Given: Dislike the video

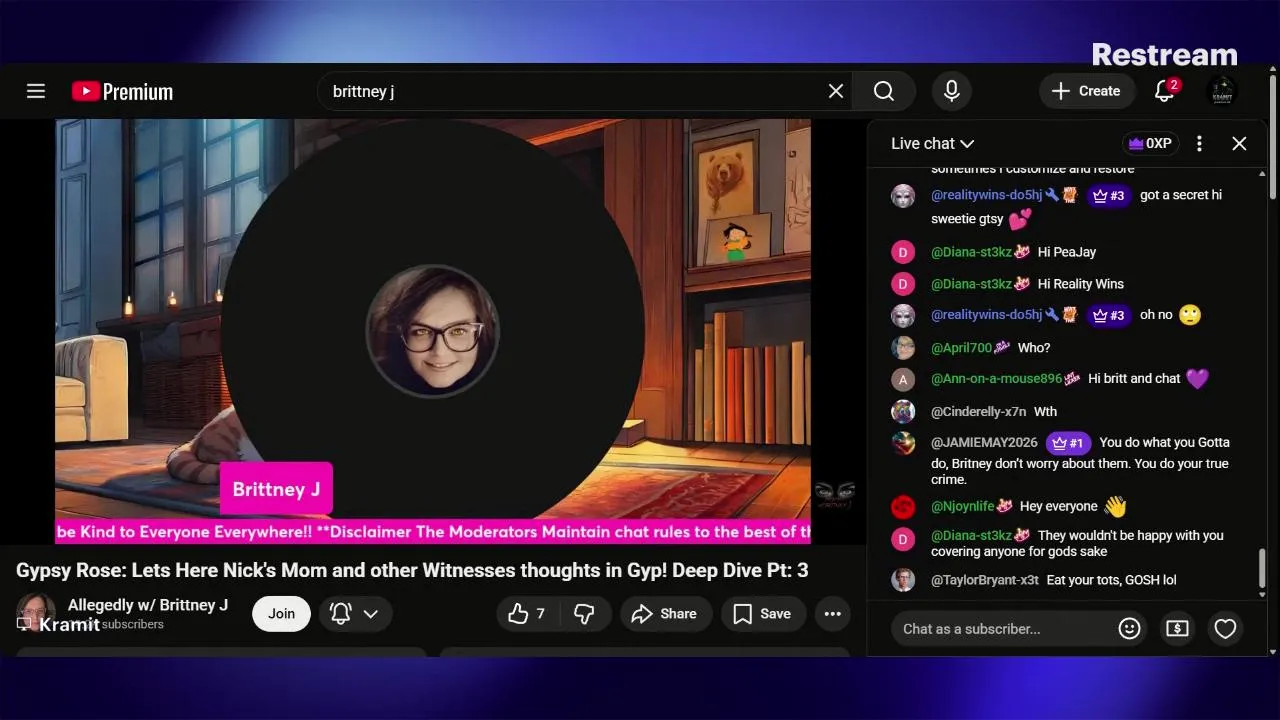Looking at the screenshot, I should (x=585, y=614).
